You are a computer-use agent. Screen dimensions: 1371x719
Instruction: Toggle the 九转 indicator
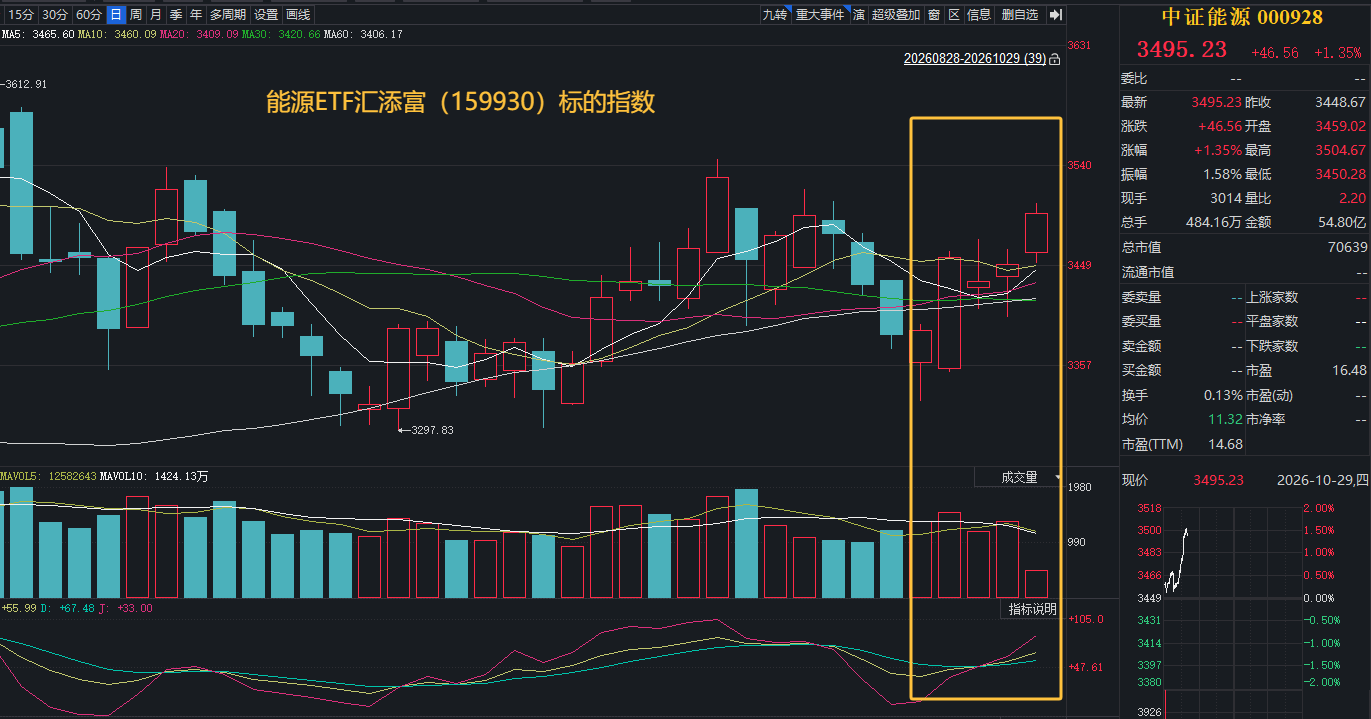point(775,14)
